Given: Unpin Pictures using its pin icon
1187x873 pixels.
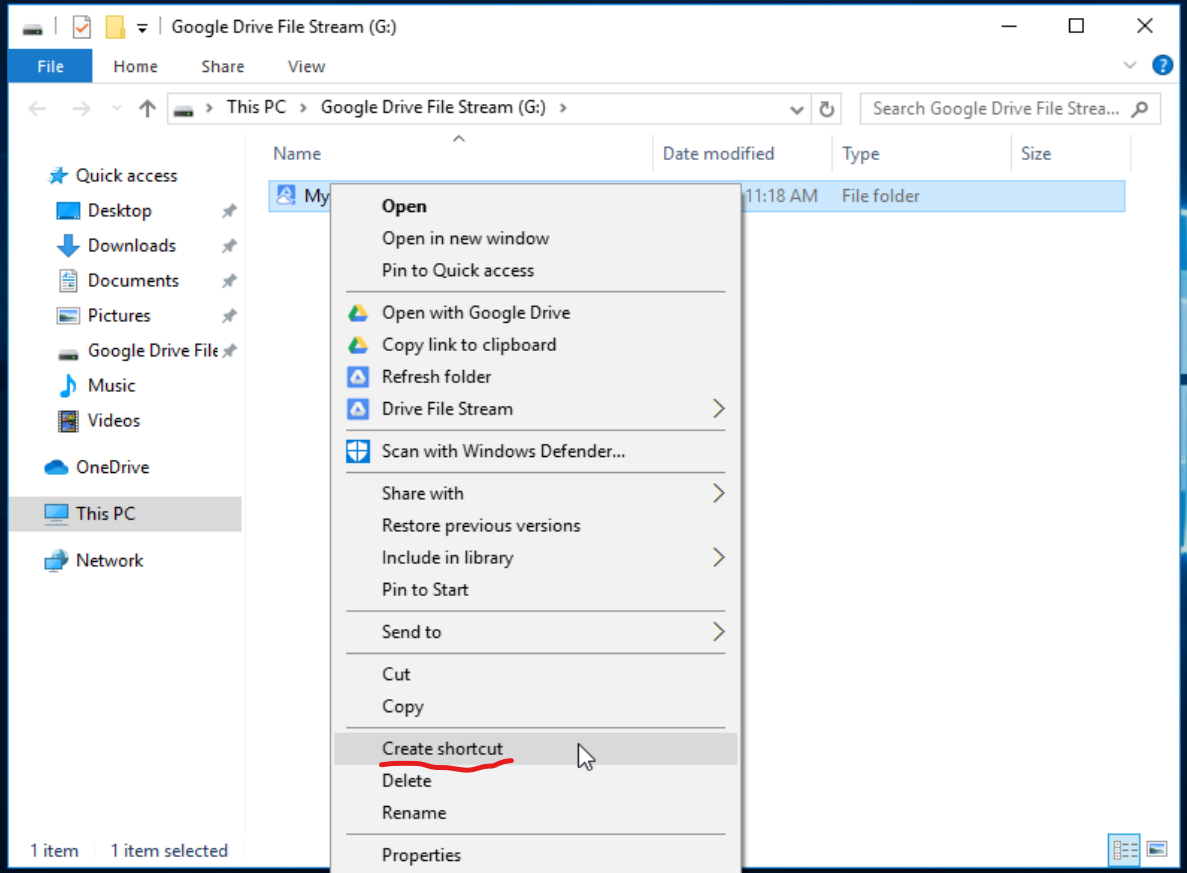Looking at the screenshot, I should pyautogui.click(x=229, y=316).
